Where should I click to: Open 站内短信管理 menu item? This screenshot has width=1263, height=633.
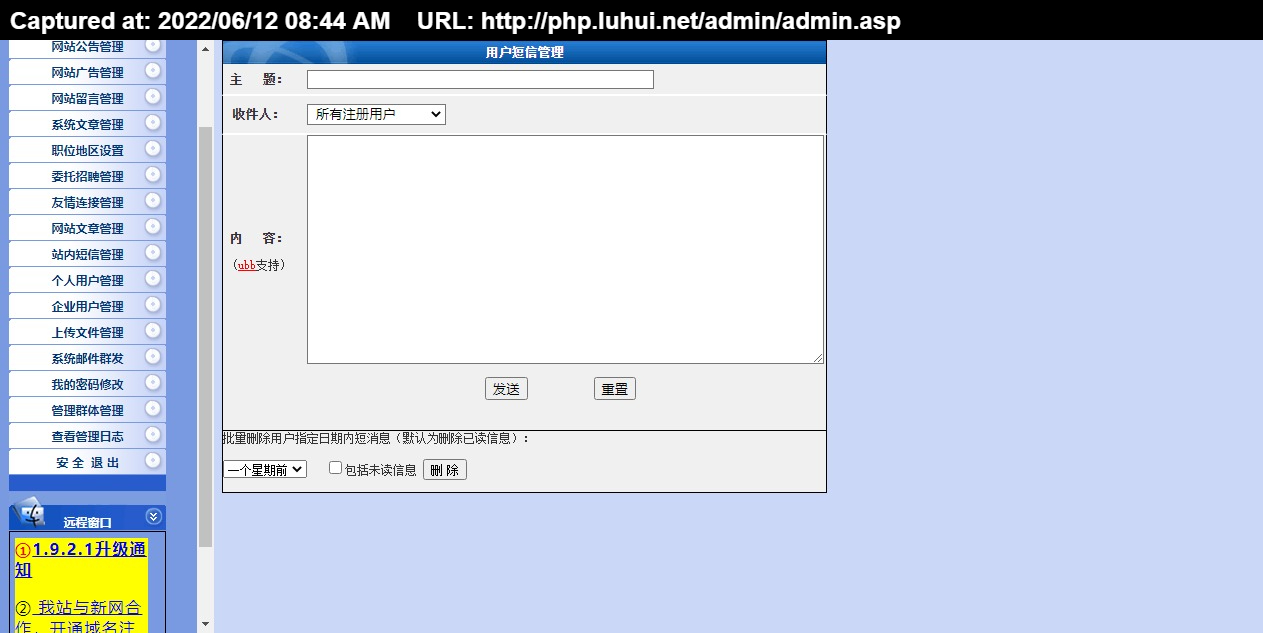[x=87, y=255]
